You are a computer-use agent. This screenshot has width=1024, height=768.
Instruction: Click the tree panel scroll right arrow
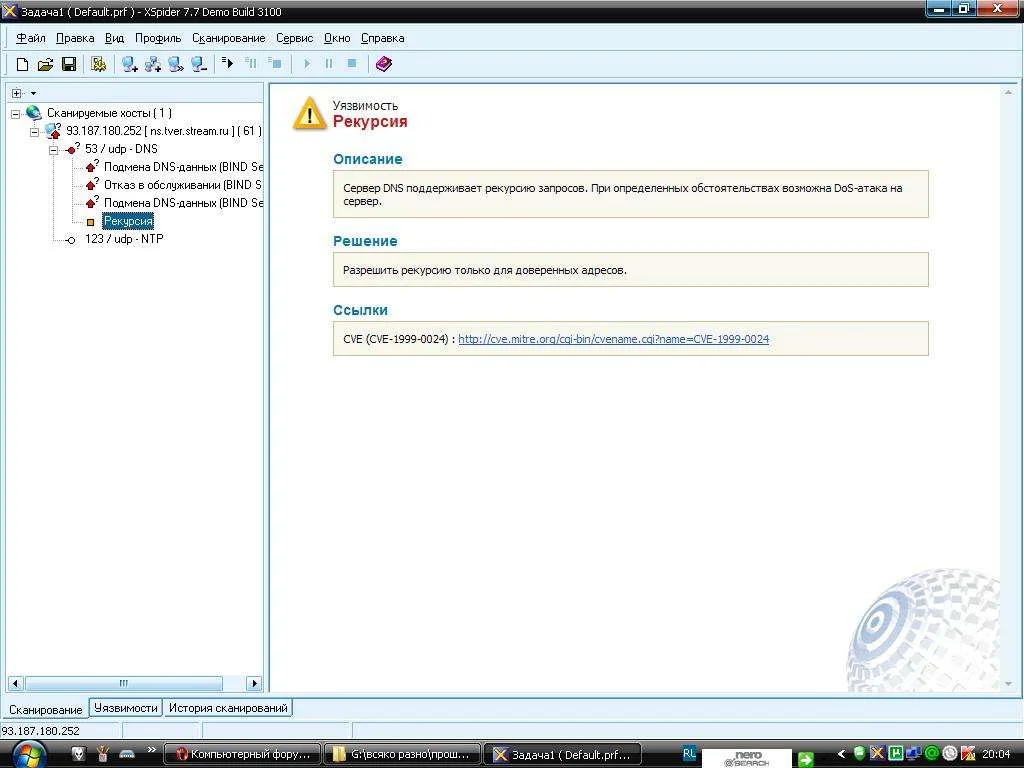(x=254, y=684)
